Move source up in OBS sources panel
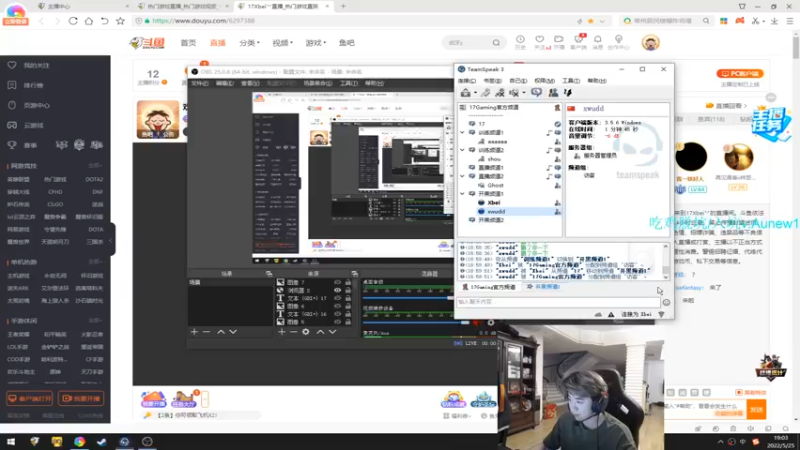800x450 pixels. click(320, 332)
